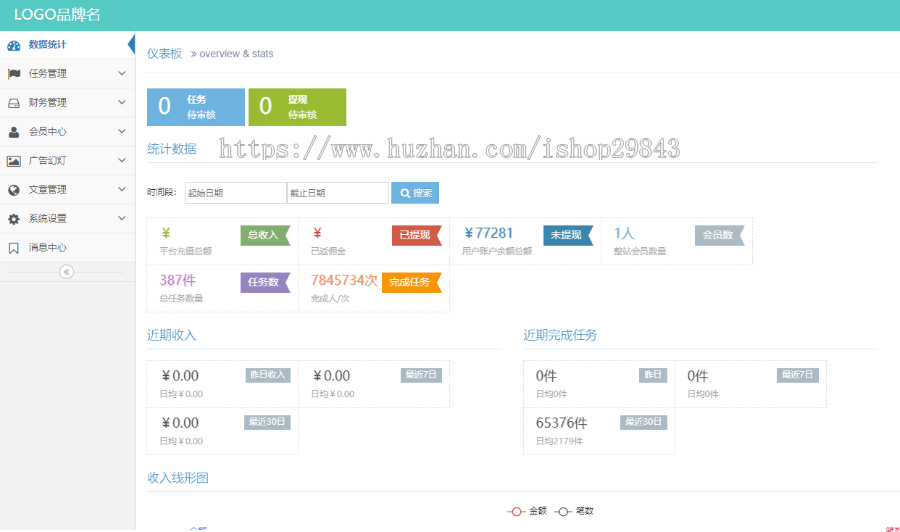The height and width of the screenshot is (532, 900).
Task: Expand the 系统设置 submenu chevron
Action: click(121, 219)
